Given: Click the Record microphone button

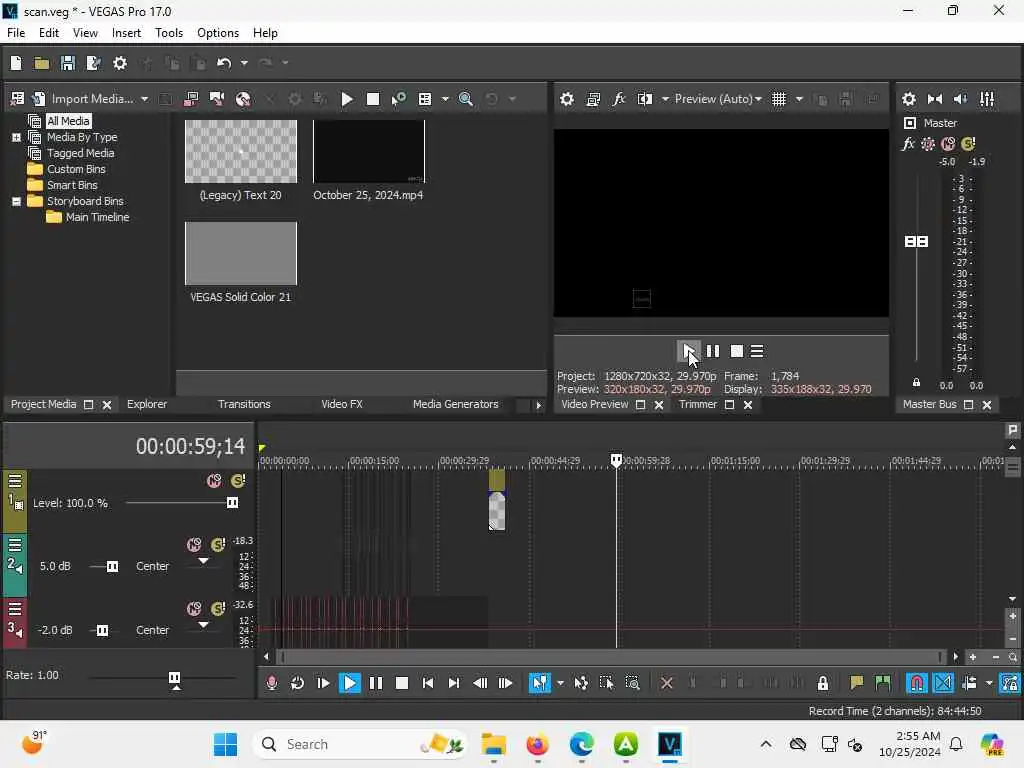Looking at the screenshot, I should pyautogui.click(x=272, y=683).
